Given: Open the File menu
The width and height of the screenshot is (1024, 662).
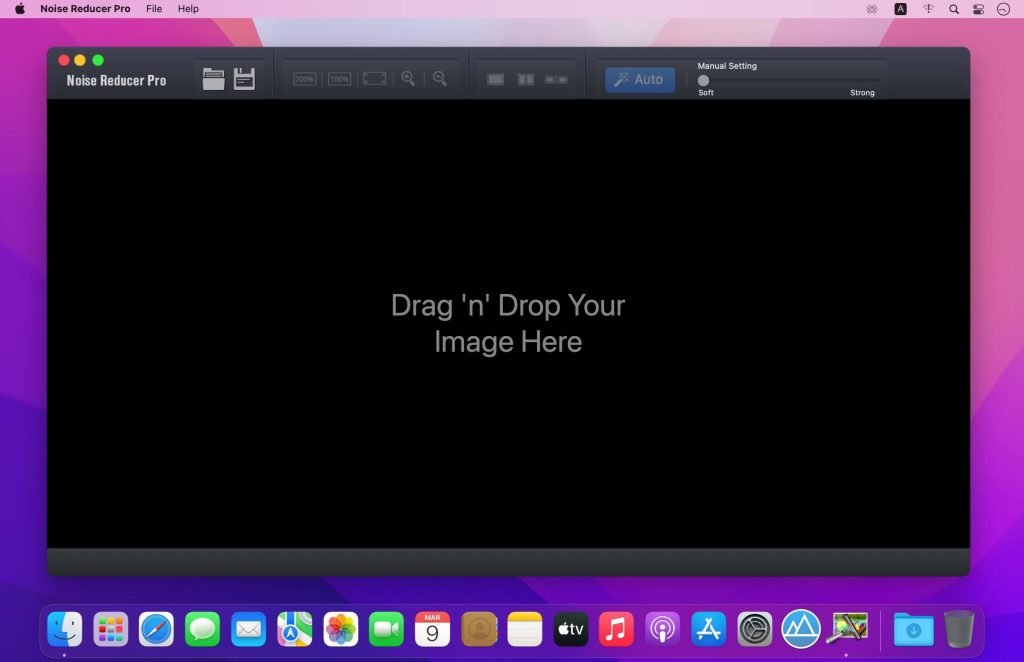Looking at the screenshot, I should [154, 9].
